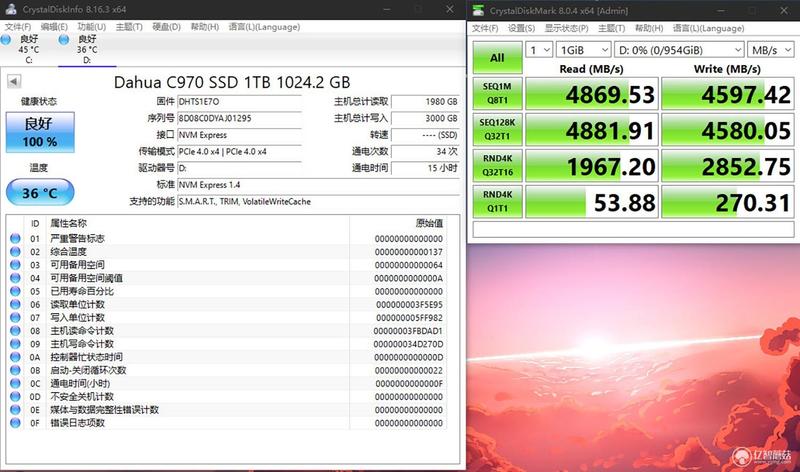Open 设置(S) menu in CrystalDiskMark
This screenshot has width=800, height=472.
pyautogui.click(x=521, y=29)
